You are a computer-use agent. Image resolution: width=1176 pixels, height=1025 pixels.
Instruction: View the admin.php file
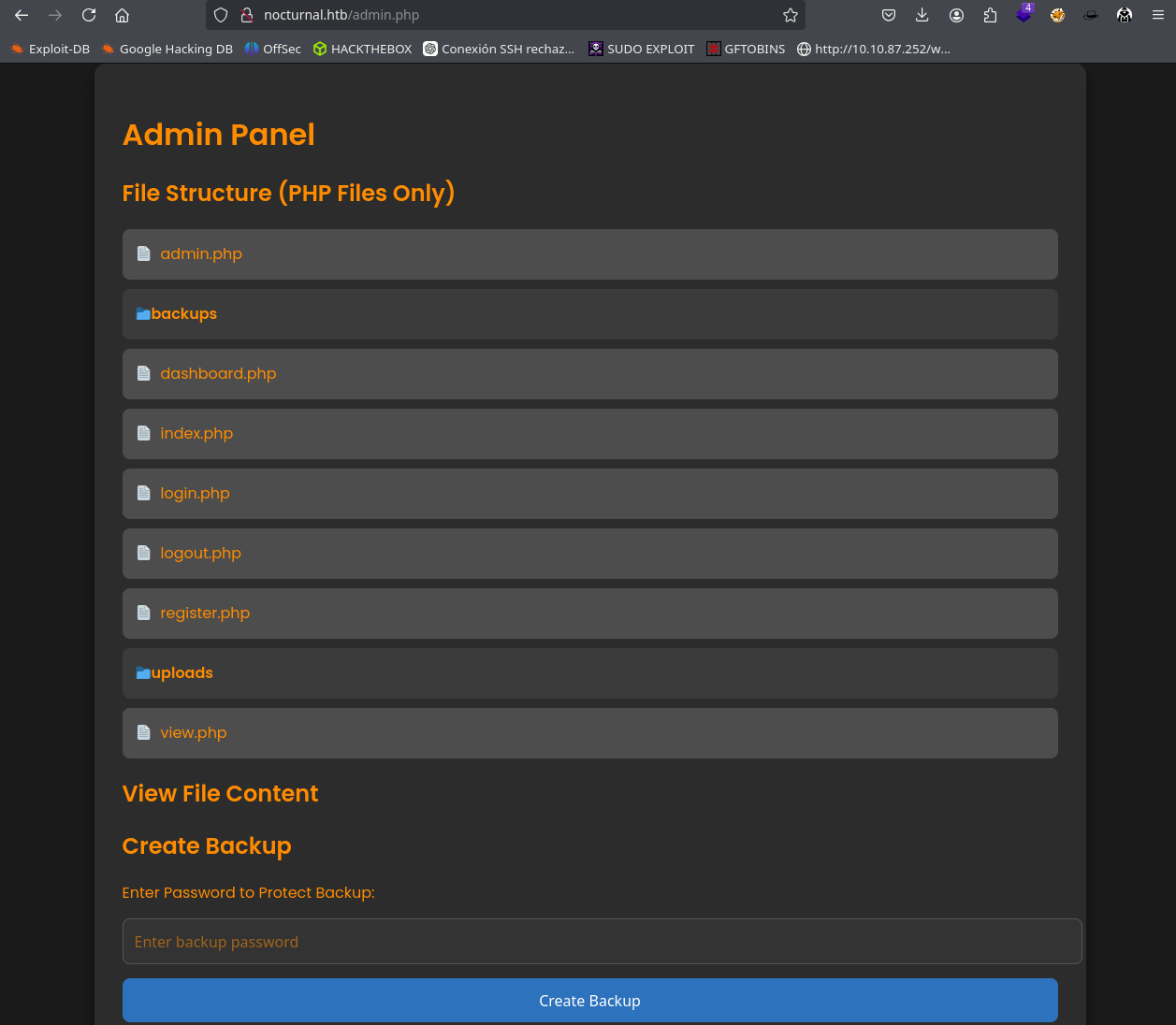pyautogui.click(x=201, y=254)
